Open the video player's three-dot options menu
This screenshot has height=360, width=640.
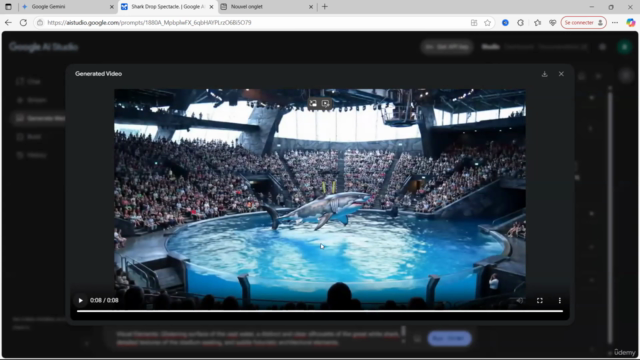tap(560, 300)
